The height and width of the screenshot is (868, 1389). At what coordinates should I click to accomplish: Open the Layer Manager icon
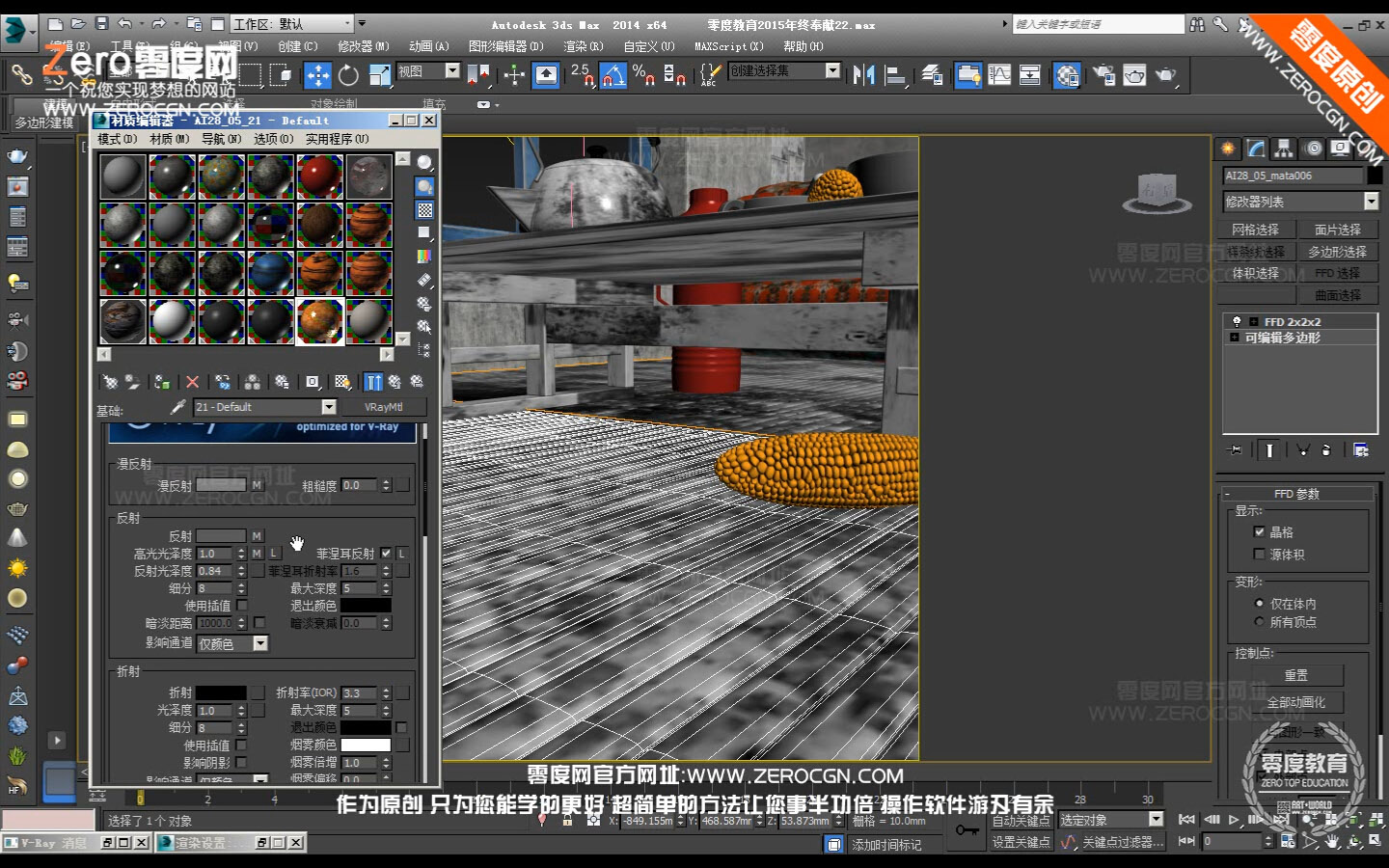pos(932,75)
